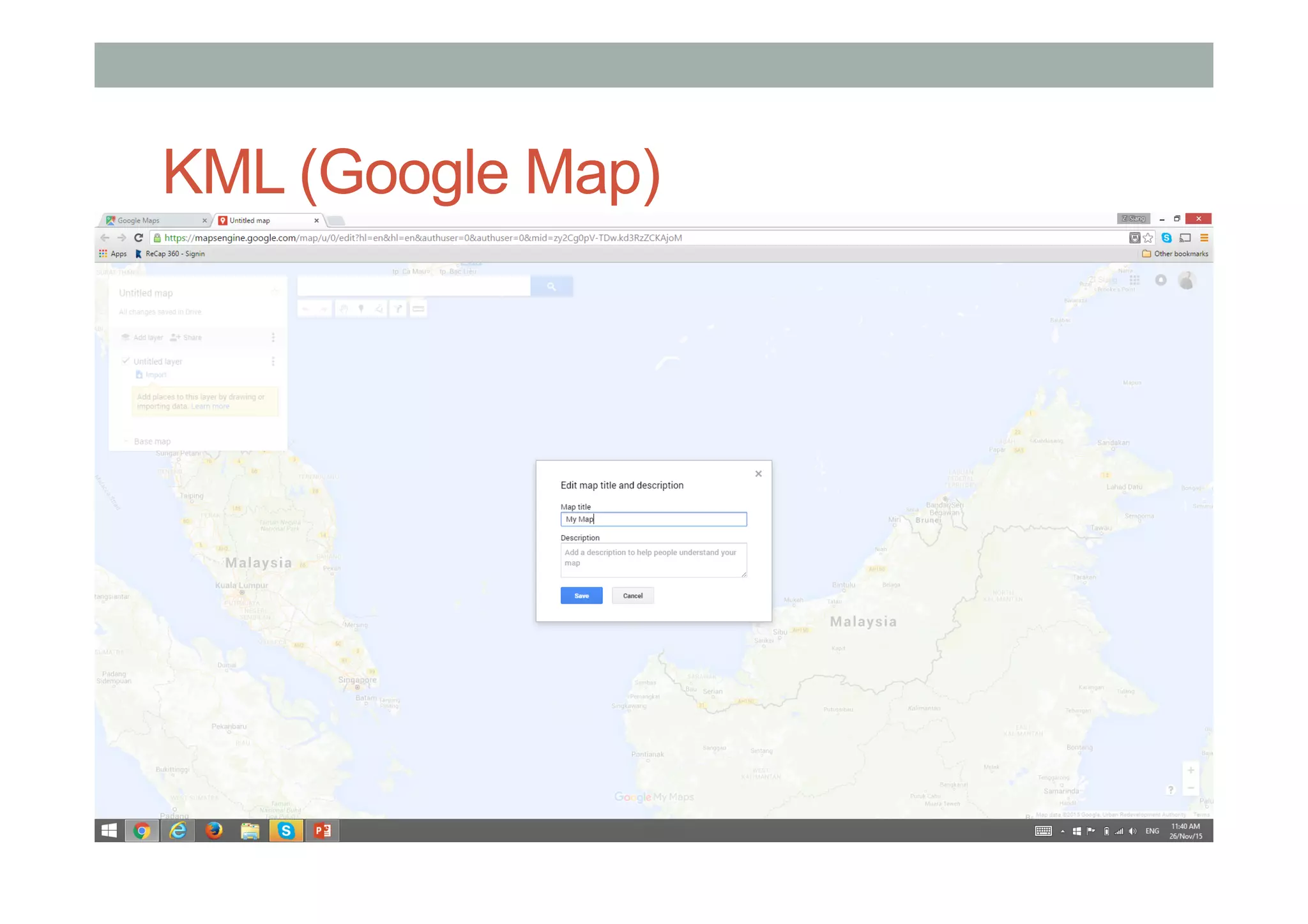This screenshot has height=924, width=1308.
Task: Click the Import link under Untitled layer
Action: (x=151, y=375)
